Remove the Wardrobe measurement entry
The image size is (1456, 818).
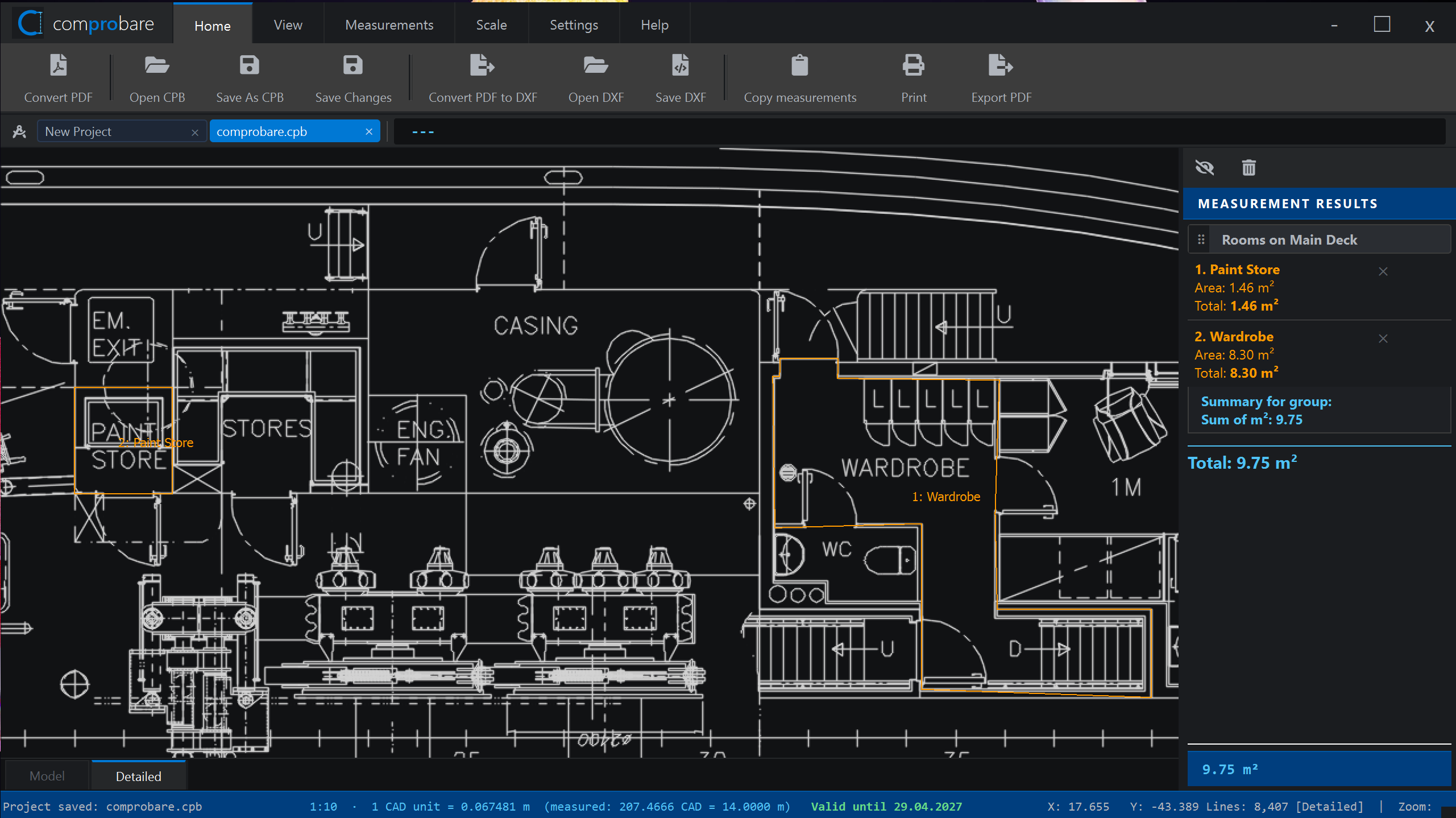1383,339
